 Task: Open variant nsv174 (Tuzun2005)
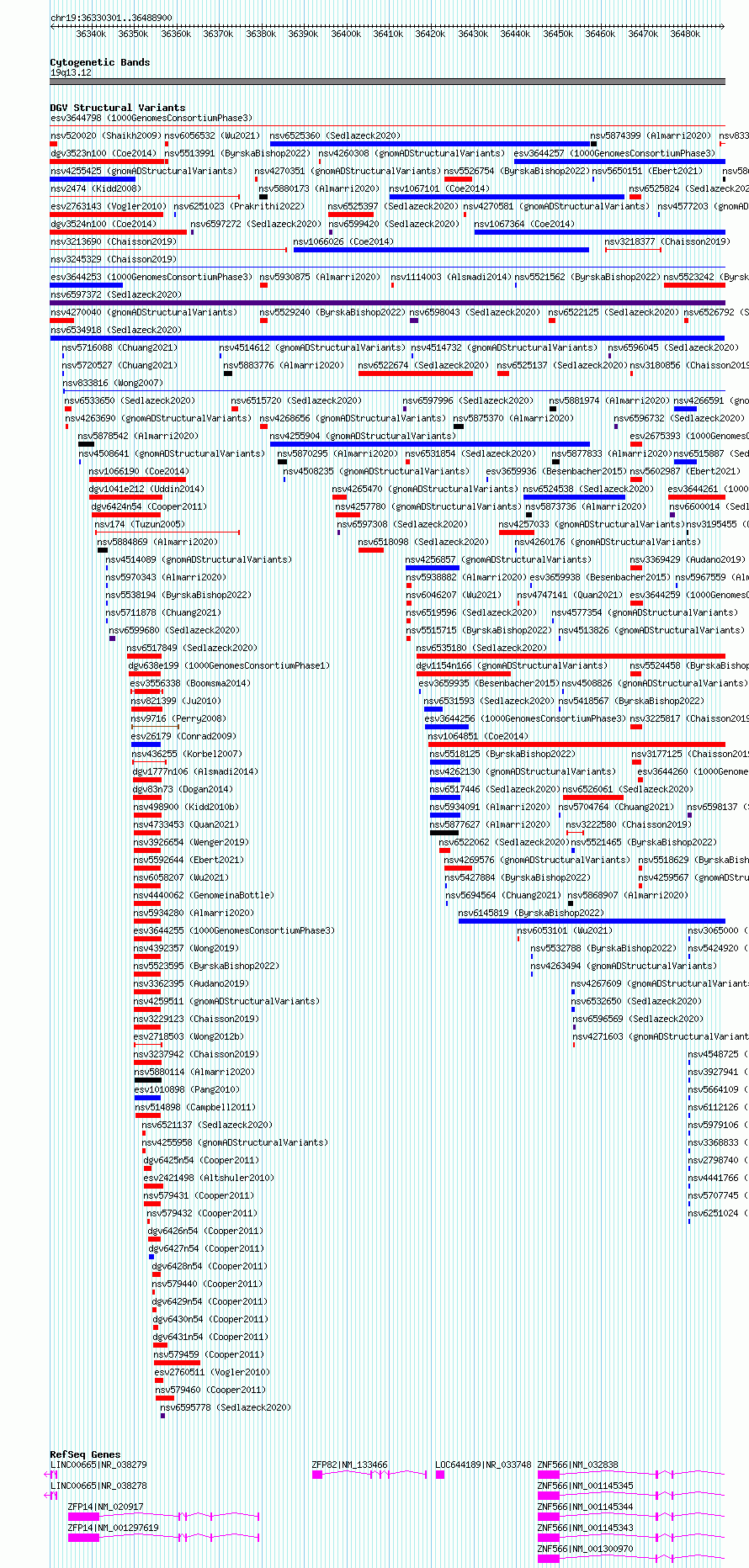tap(140, 524)
